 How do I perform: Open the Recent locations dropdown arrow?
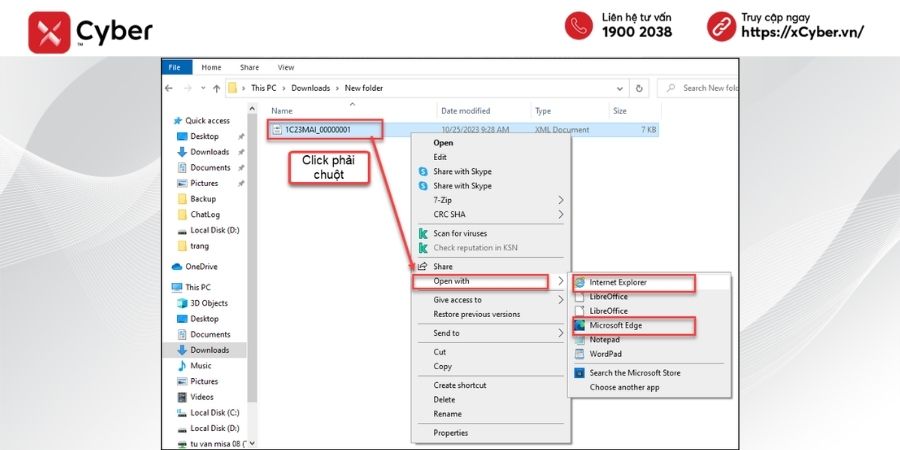pyautogui.click(x=203, y=88)
